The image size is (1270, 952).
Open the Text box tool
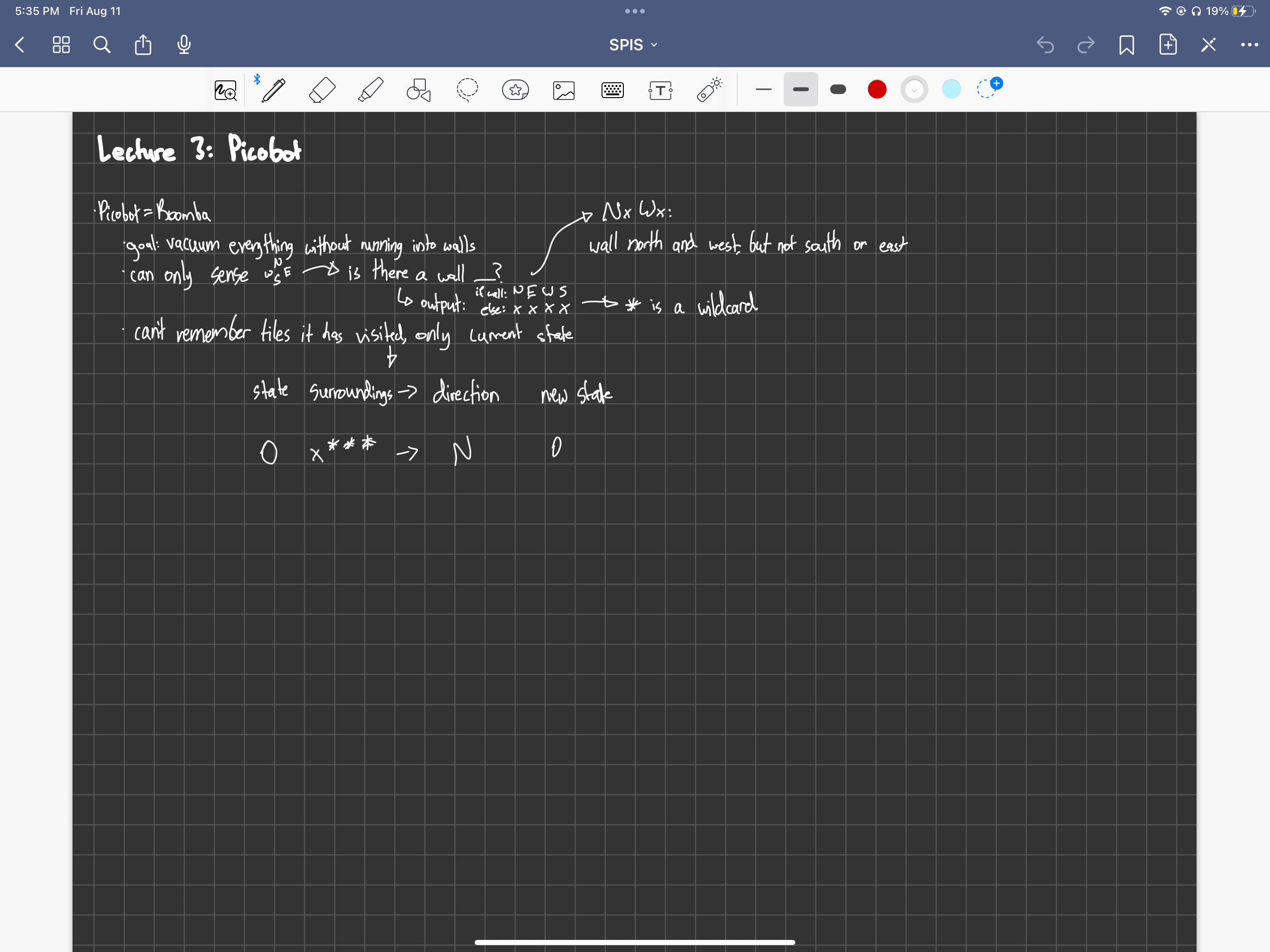point(660,90)
